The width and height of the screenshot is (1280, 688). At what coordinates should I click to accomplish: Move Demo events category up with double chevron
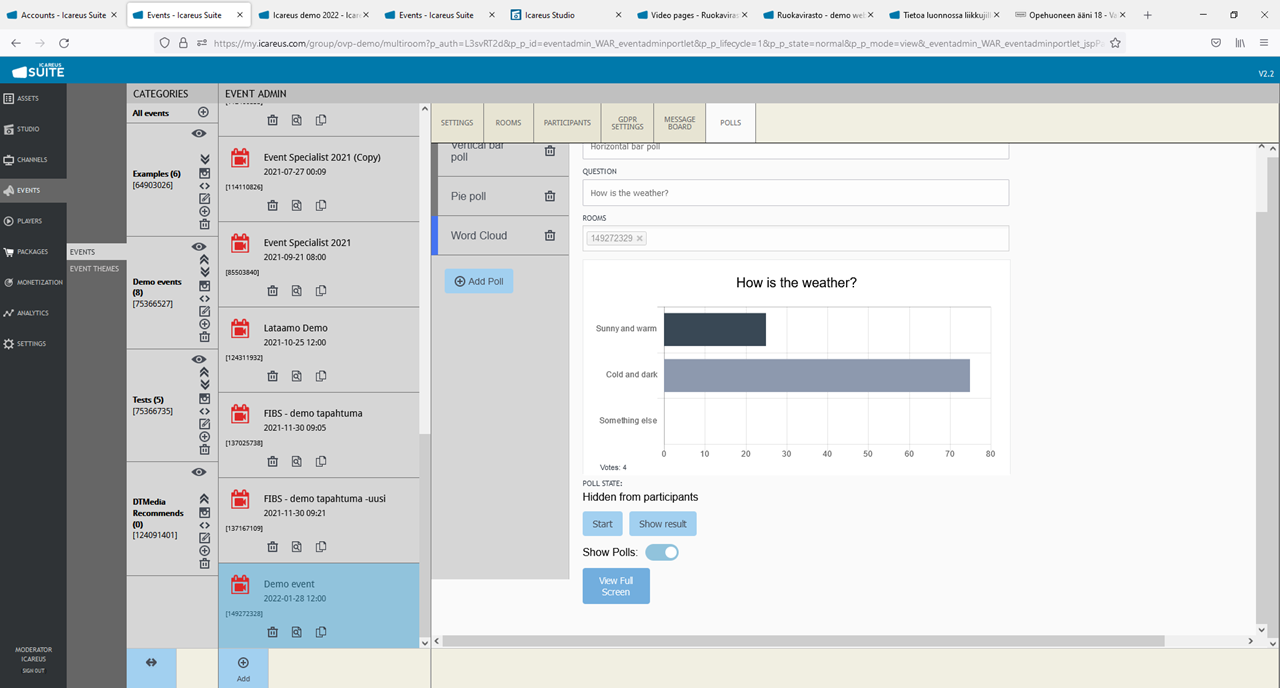tap(204, 259)
